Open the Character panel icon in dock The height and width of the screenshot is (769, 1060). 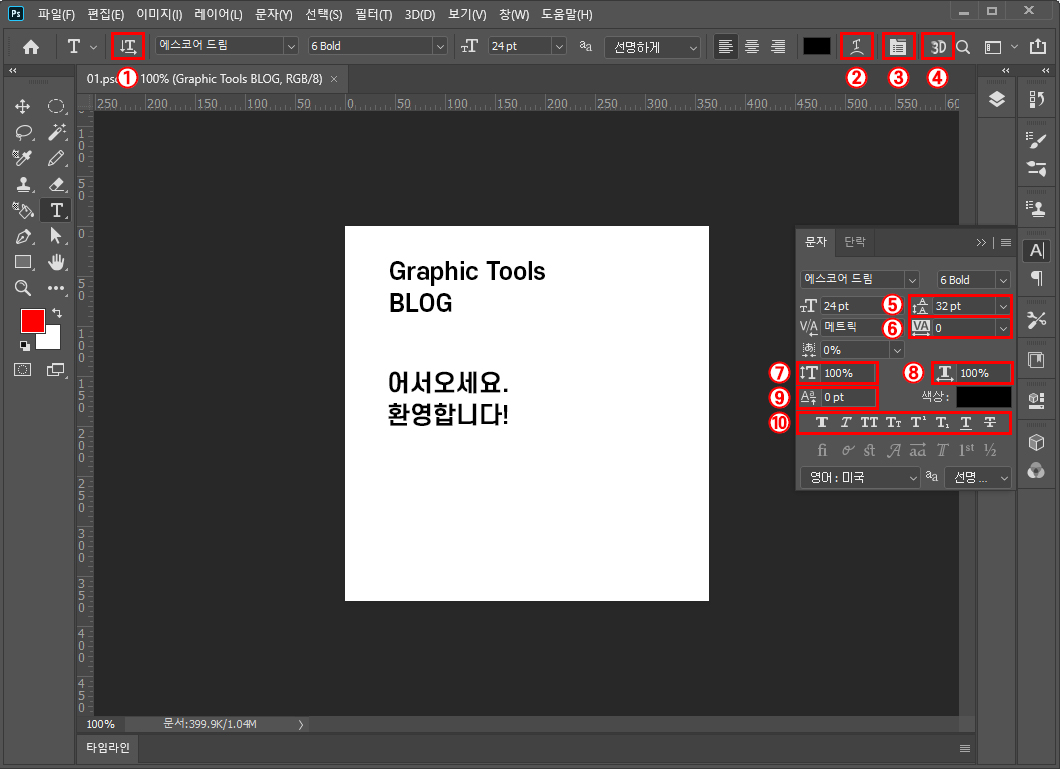pyautogui.click(x=1036, y=251)
